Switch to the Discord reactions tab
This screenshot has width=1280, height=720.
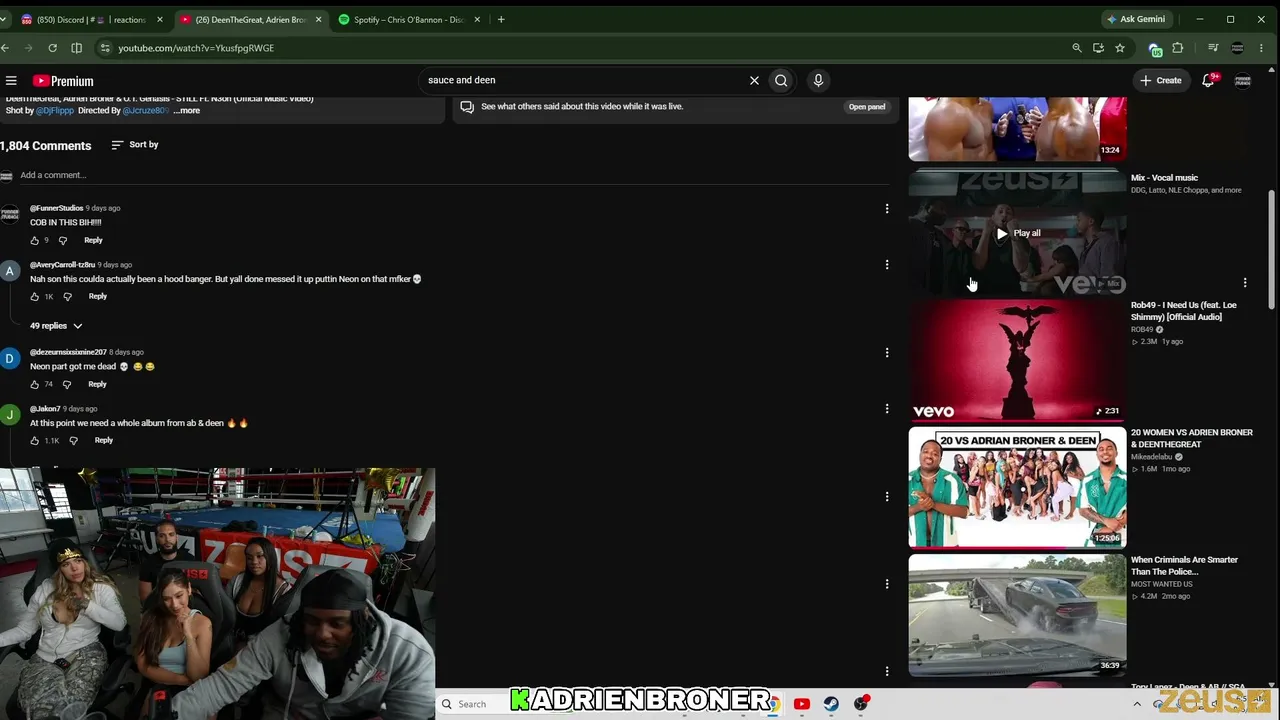click(x=92, y=19)
